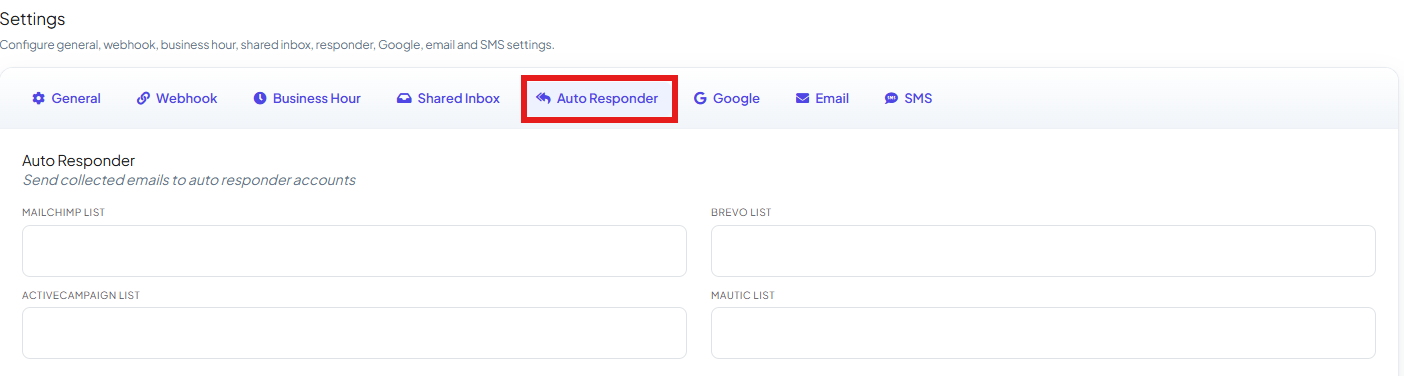Click the Auto Responder section heading
The width and height of the screenshot is (1404, 376).
(x=78, y=160)
